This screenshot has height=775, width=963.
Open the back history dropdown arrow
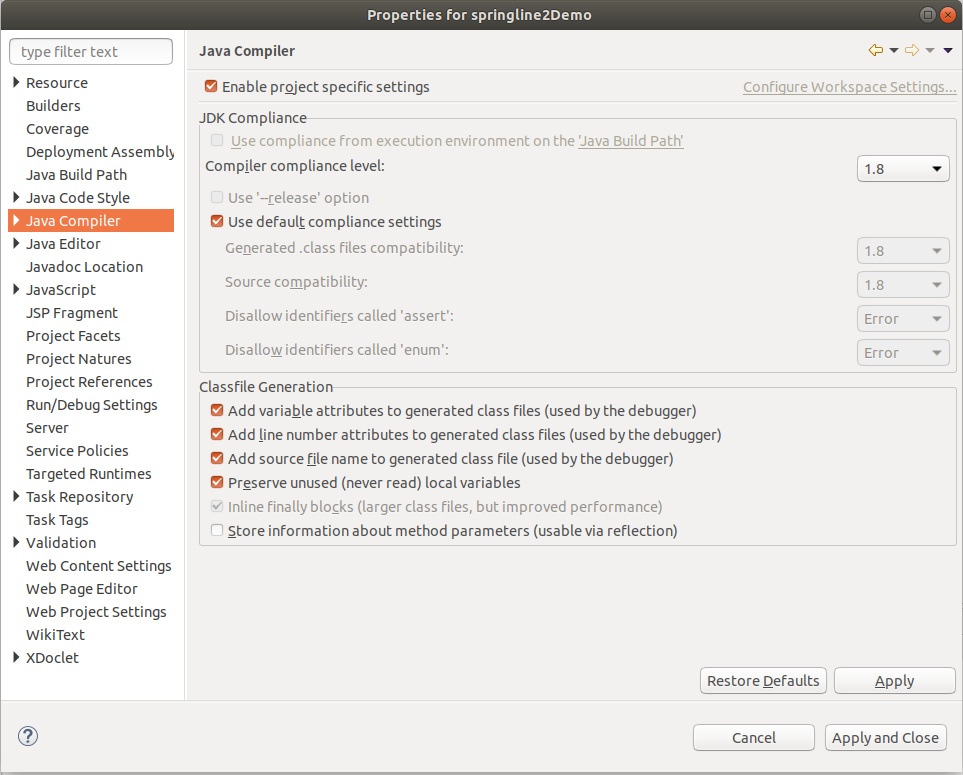click(893, 51)
